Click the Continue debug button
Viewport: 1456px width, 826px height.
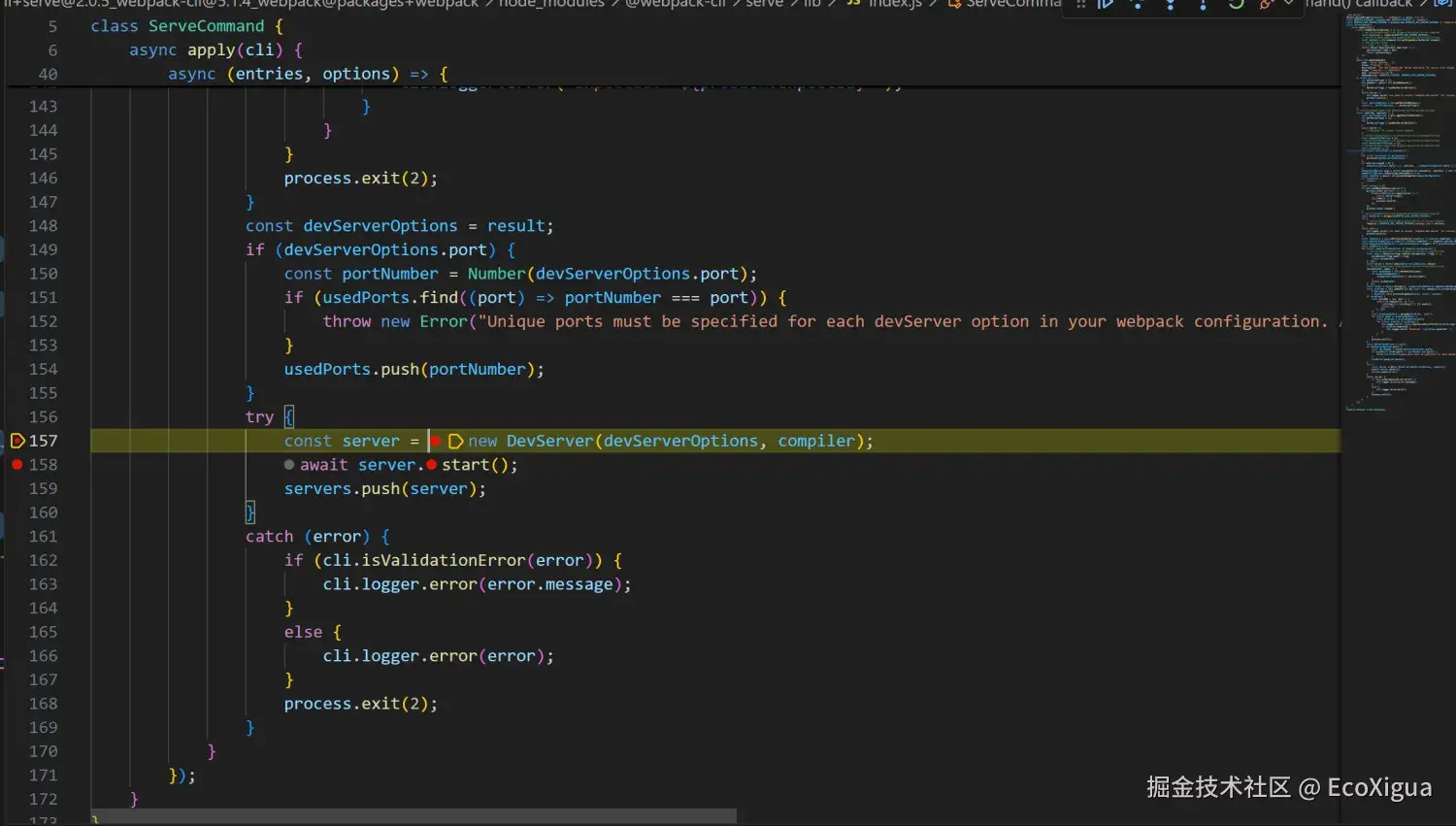[x=1105, y=4]
